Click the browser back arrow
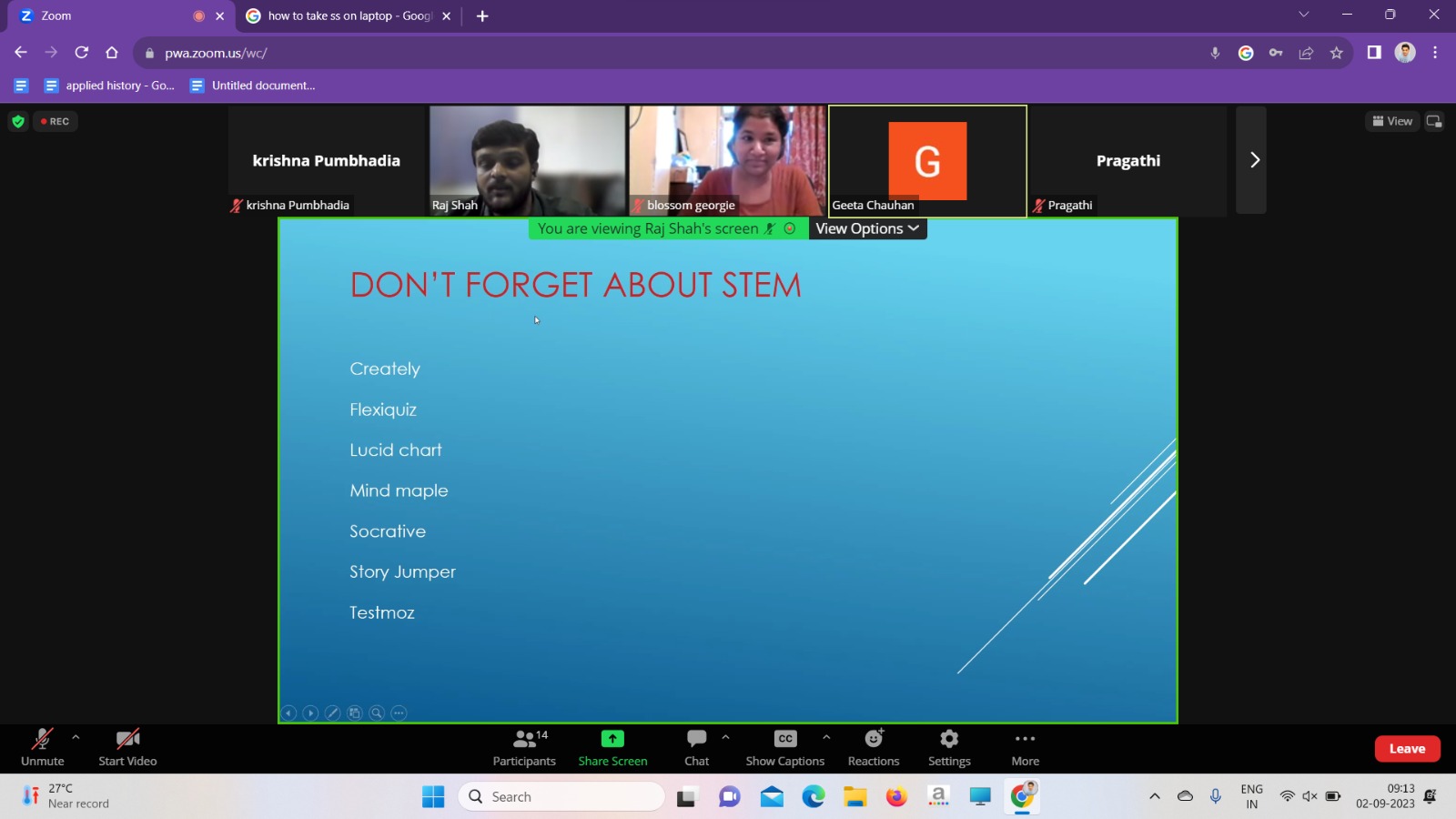 (21, 53)
